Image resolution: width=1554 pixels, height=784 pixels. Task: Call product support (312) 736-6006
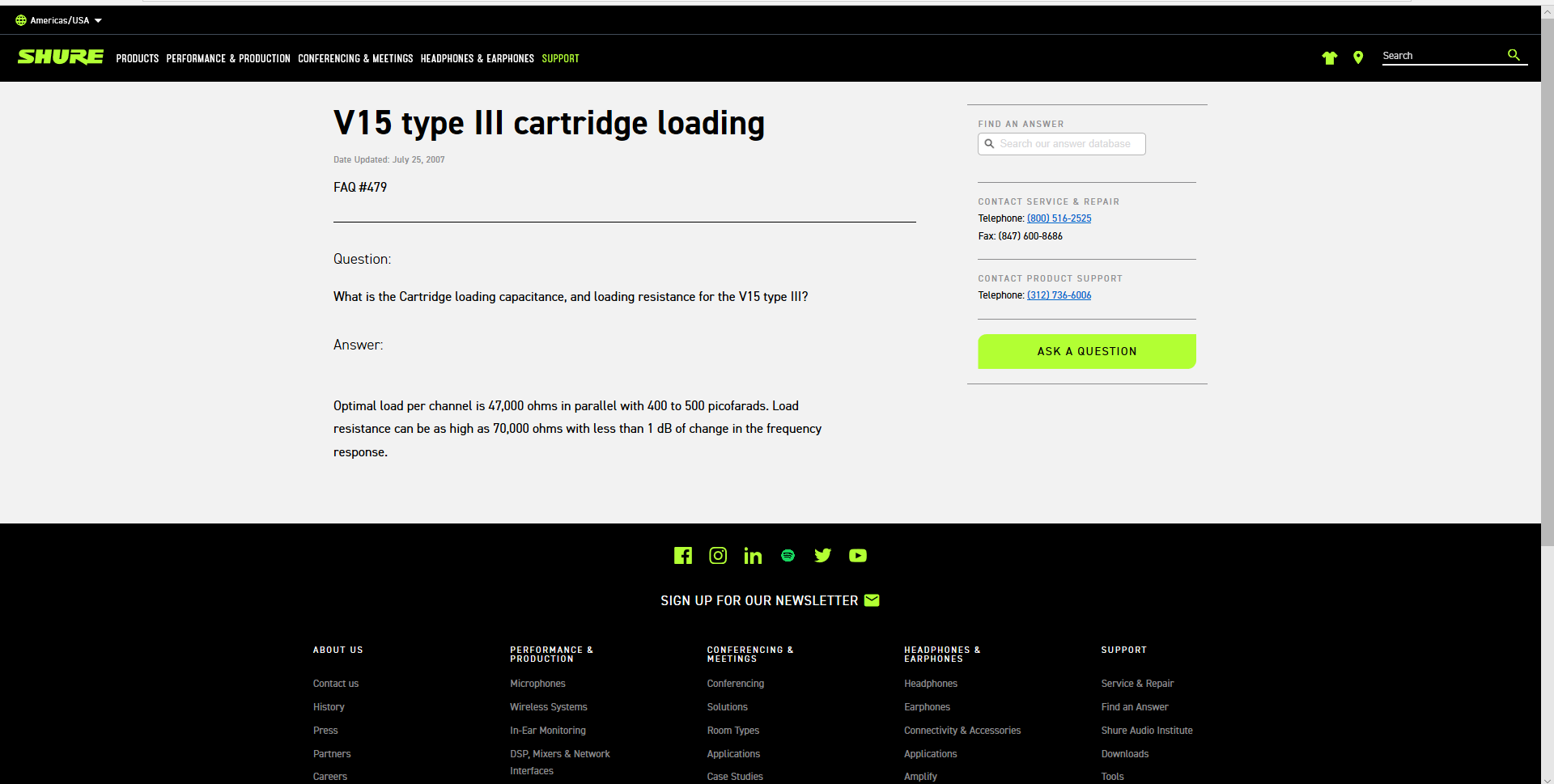pos(1059,295)
